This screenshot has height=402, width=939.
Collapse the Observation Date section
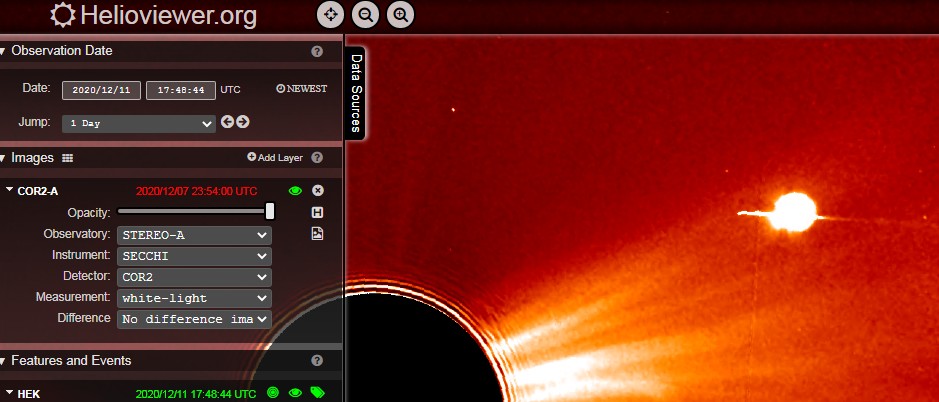pos(3,52)
